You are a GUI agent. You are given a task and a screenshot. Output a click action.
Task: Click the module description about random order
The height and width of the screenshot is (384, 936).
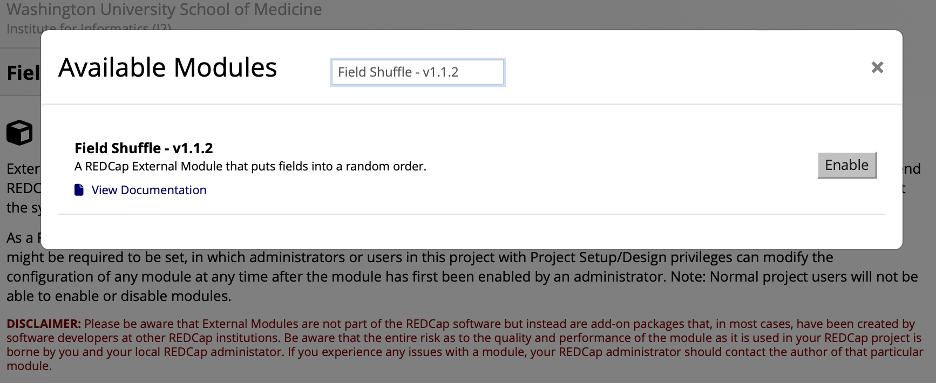(x=251, y=167)
